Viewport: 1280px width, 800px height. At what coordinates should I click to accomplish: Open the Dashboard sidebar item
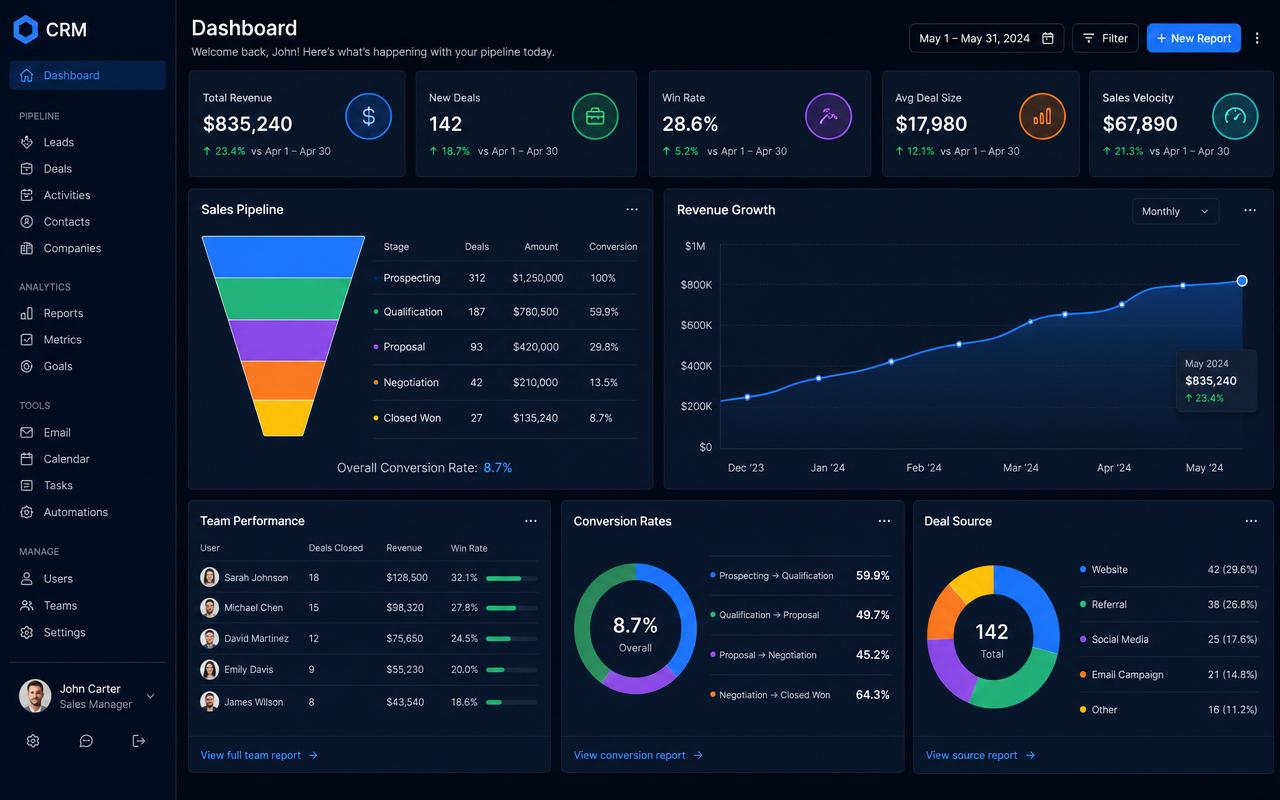coord(88,75)
